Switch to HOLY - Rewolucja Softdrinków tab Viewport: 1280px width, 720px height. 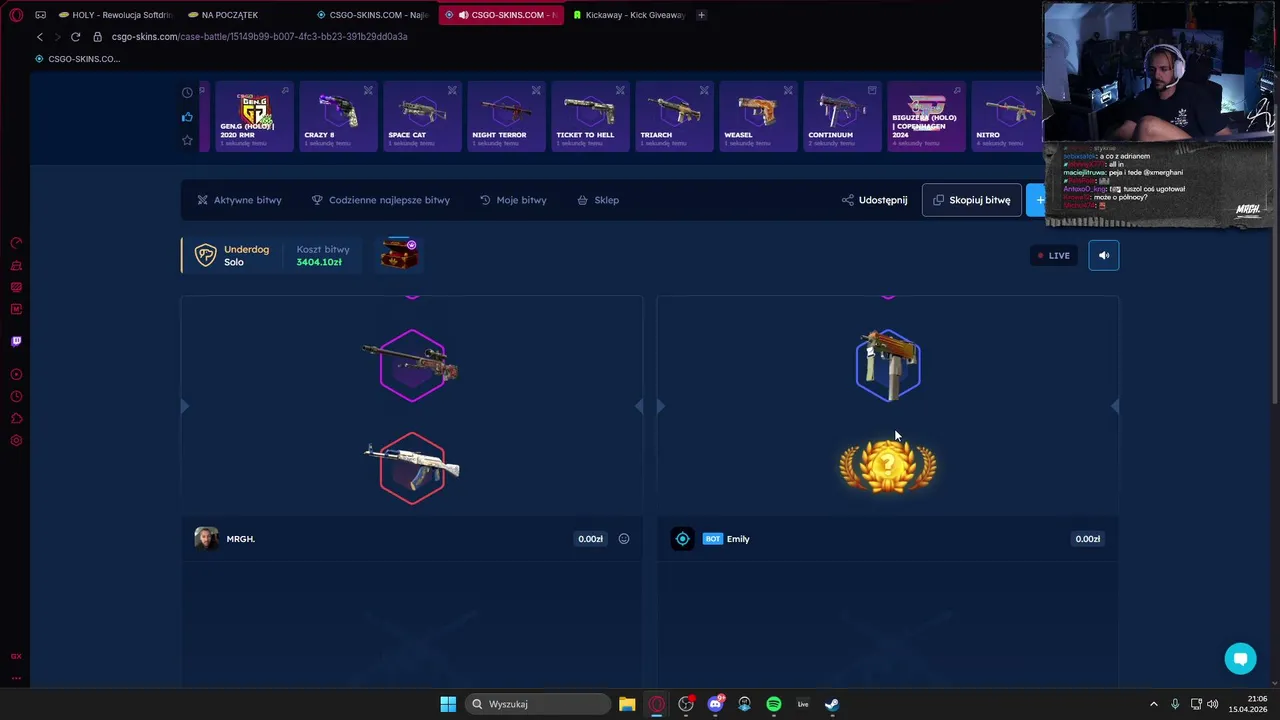pyautogui.click(x=114, y=15)
